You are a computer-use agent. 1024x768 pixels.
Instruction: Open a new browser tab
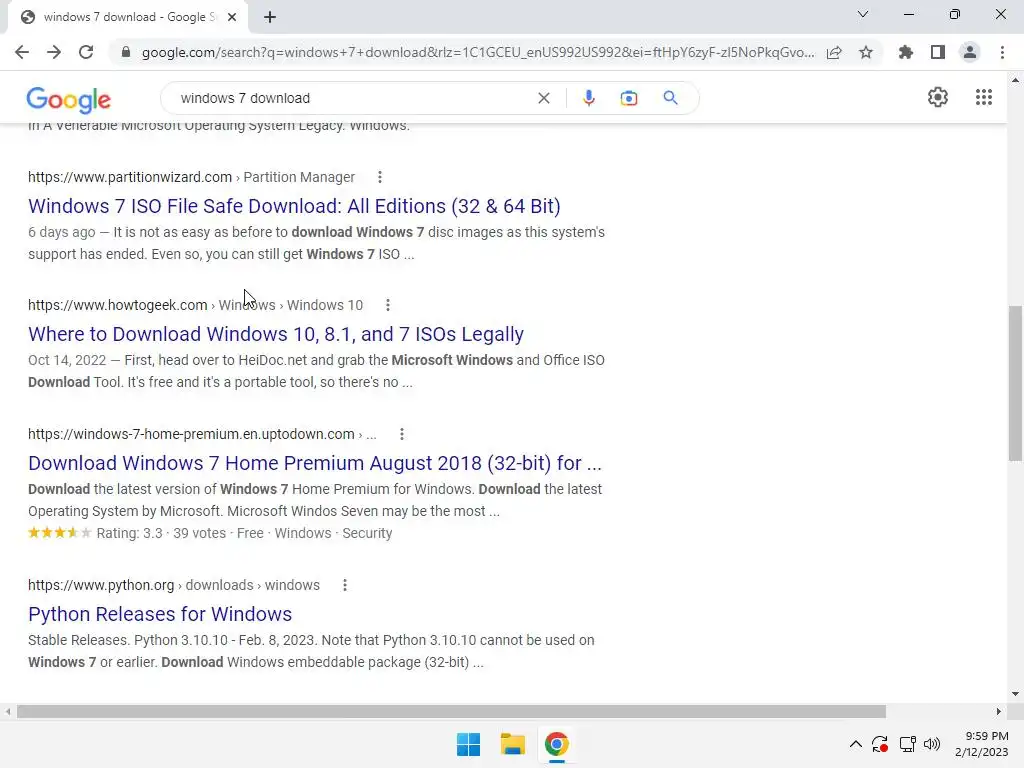pyautogui.click(x=270, y=17)
